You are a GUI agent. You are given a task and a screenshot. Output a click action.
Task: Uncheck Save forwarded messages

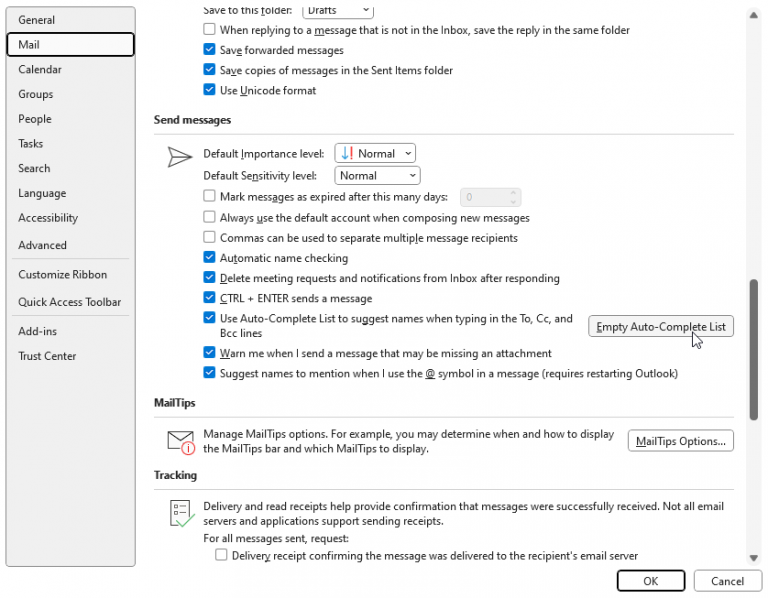coord(209,49)
